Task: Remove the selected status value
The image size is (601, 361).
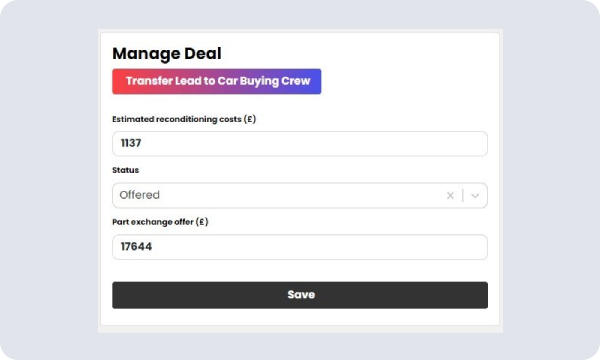Action: [450, 196]
